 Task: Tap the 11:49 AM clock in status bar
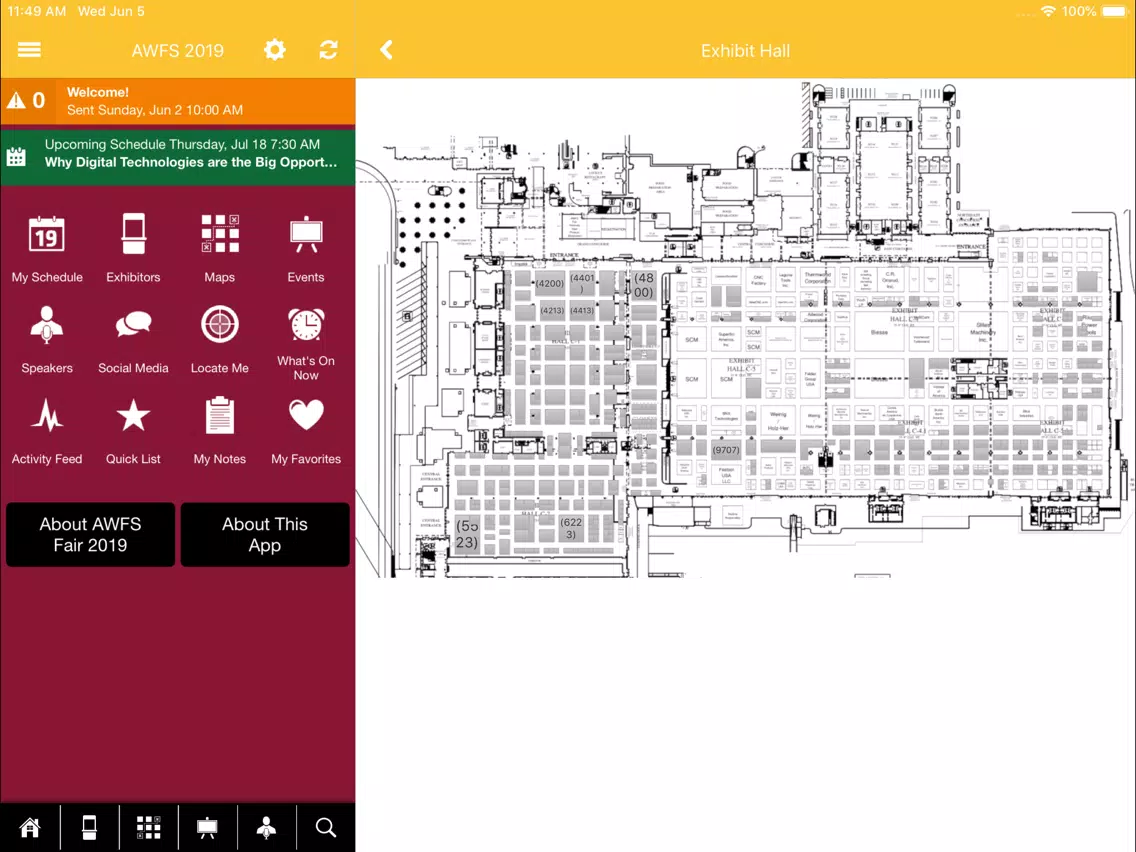click(x=36, y=12)
